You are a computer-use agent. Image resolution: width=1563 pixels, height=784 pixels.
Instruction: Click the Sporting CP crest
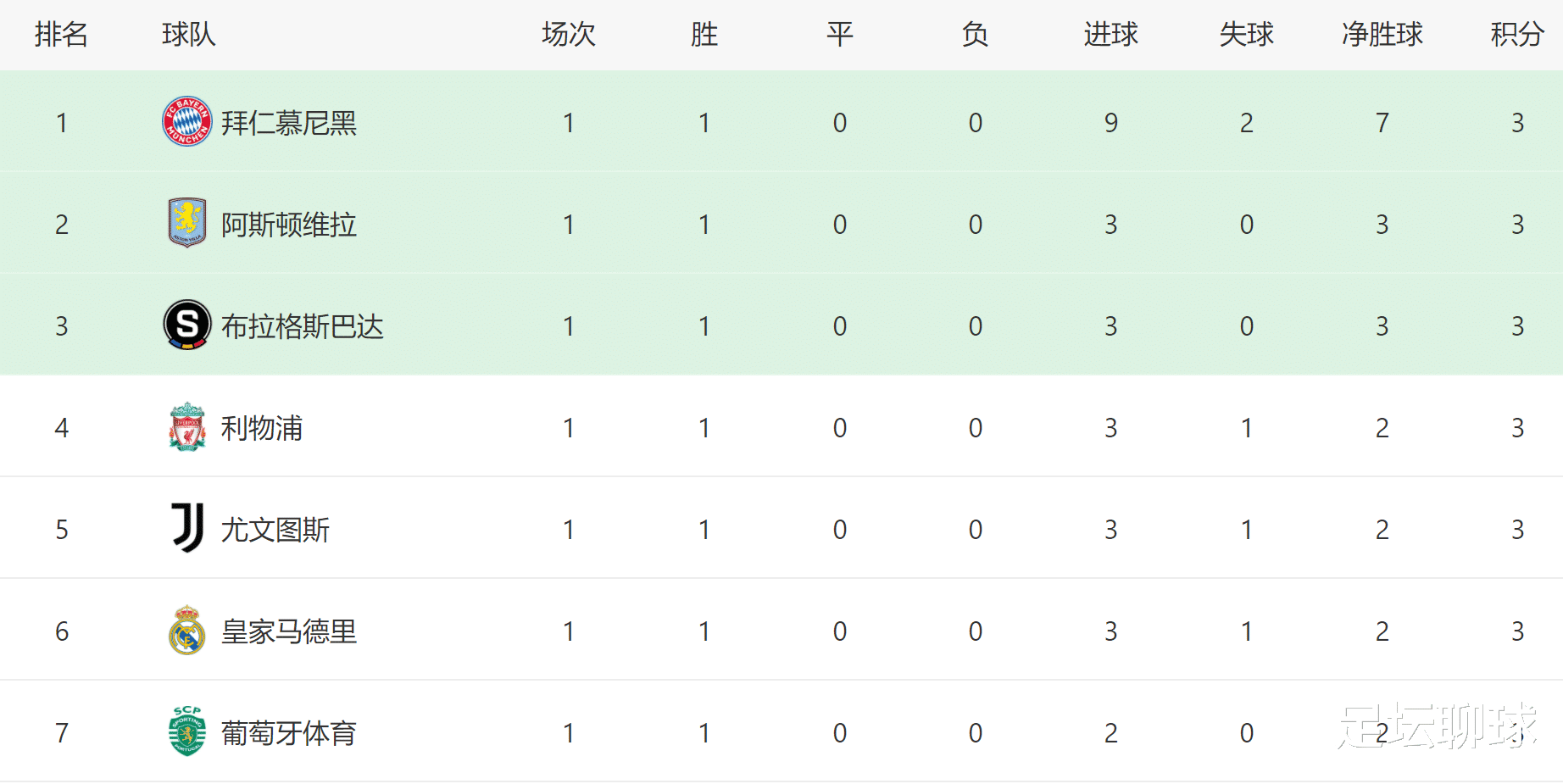[x=187, y=731]
